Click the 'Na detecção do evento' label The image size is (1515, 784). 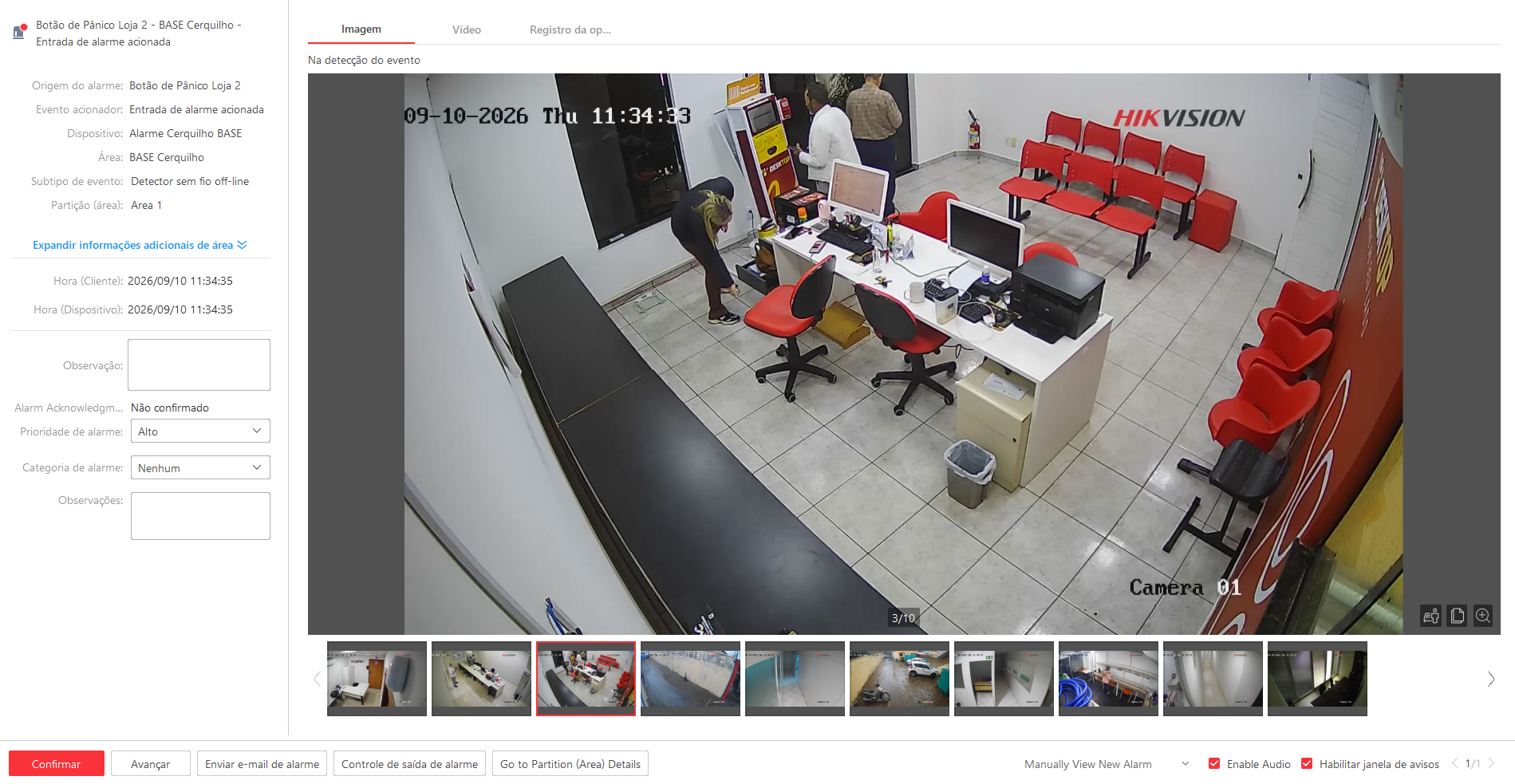364,60
